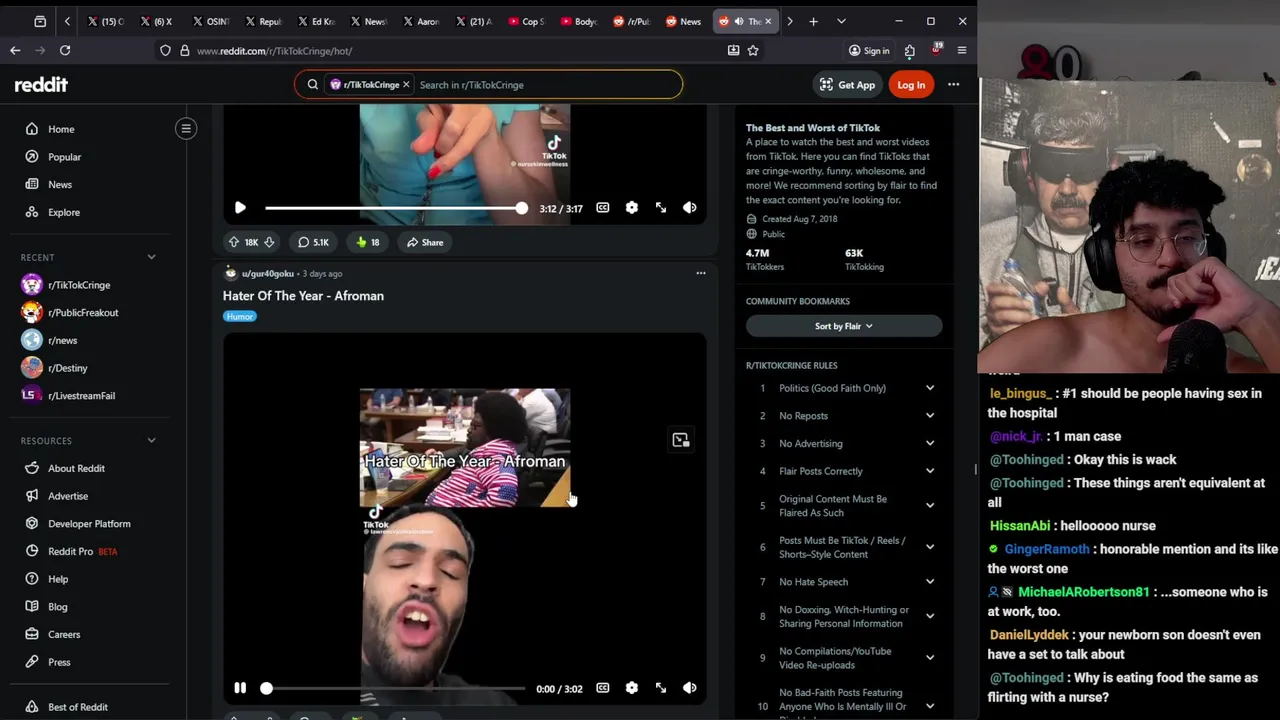The image size is (1280, 720).
Task: Click the Log In button
Action: [x=911, y=85]
